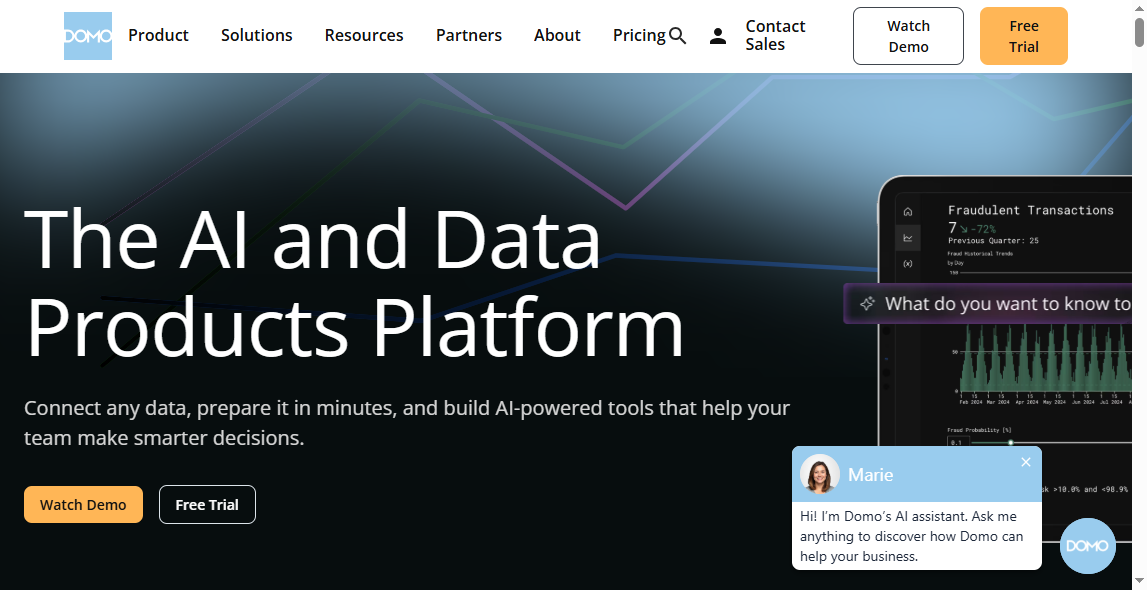Open the About menu
This screenshot has width=1147, height=590.
pos(557,35)
